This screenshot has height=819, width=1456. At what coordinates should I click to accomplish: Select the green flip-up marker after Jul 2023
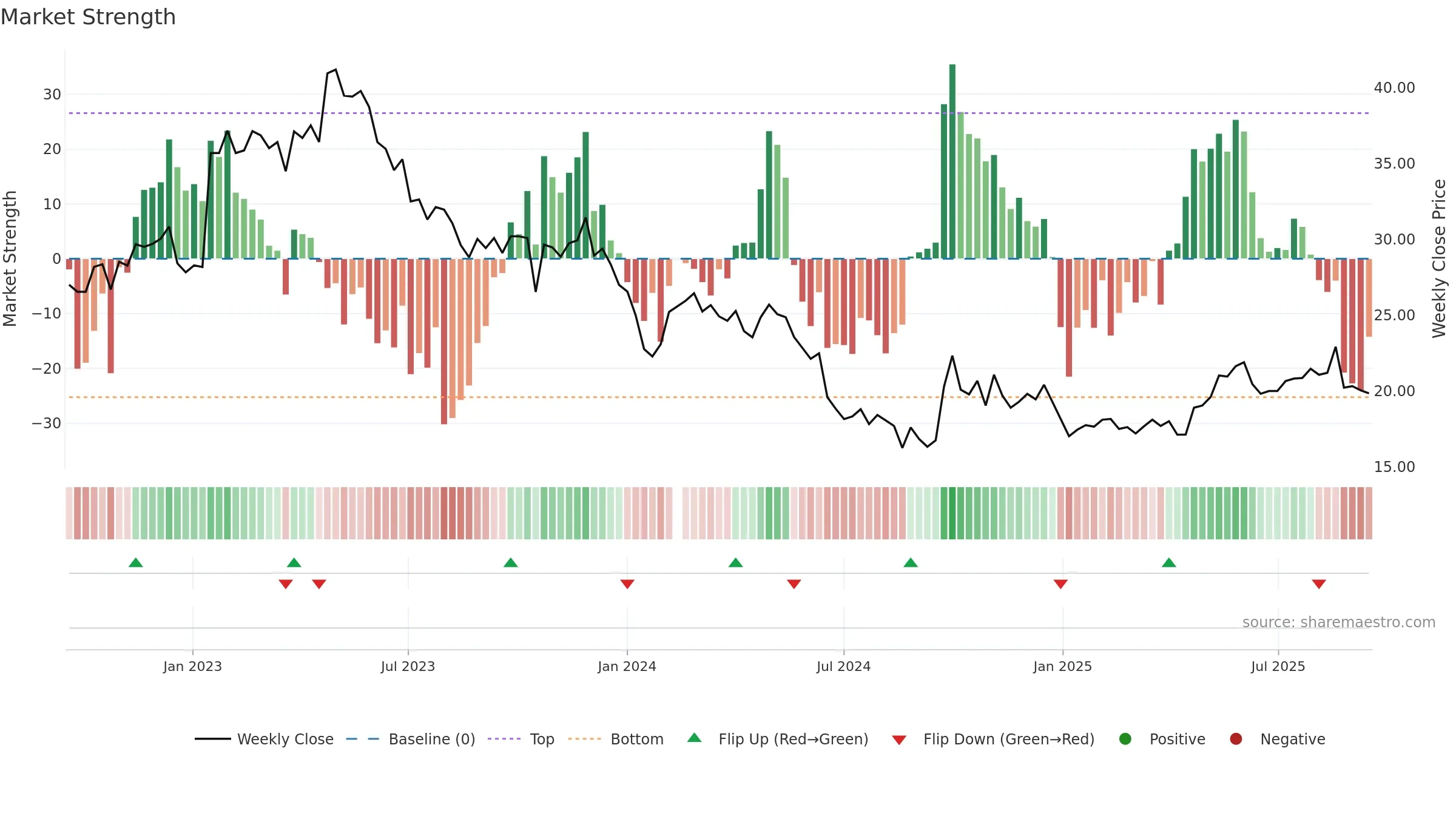pos(511,562)
